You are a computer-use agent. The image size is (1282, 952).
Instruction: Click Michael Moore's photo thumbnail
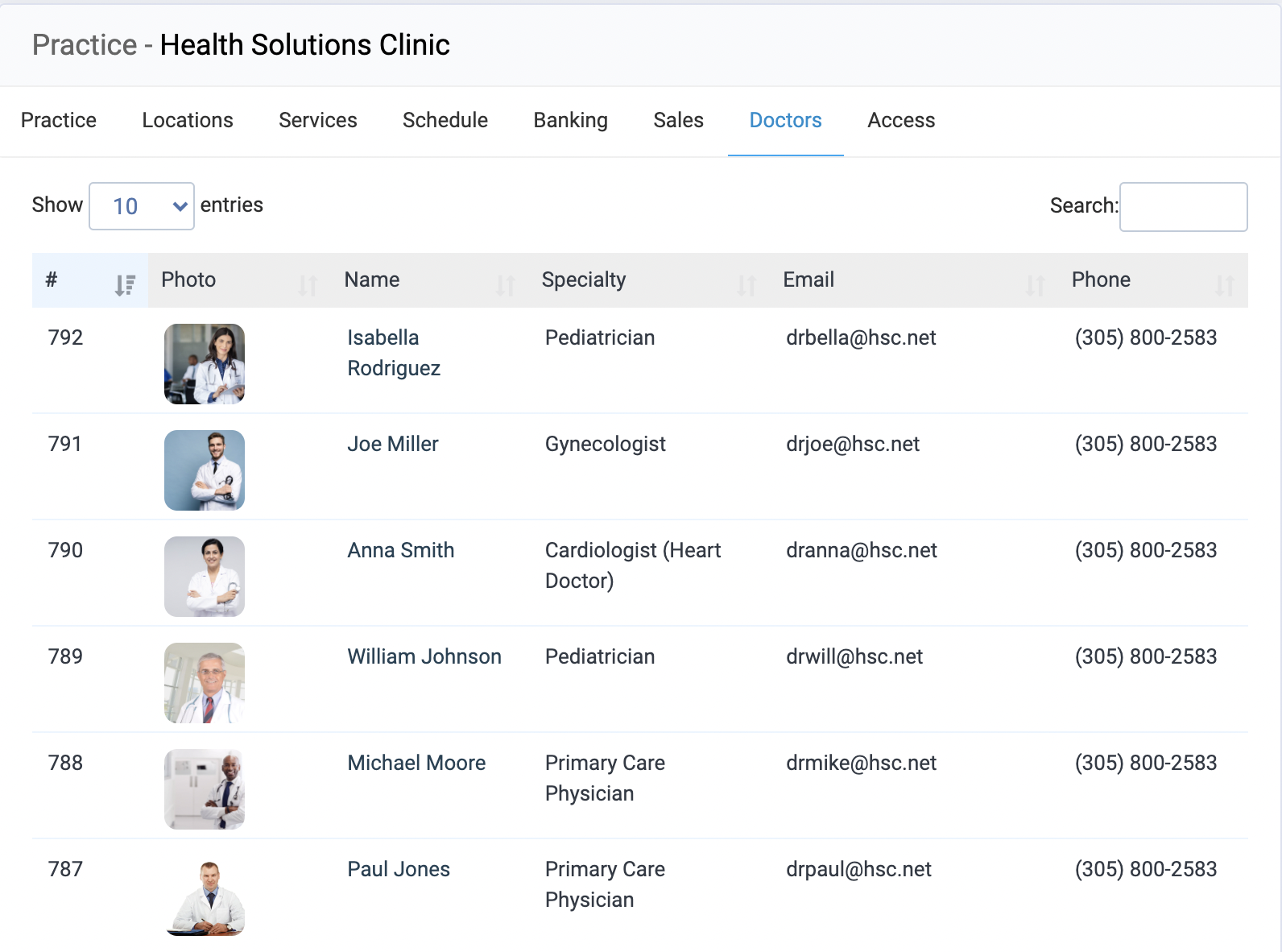pos(205,789)
